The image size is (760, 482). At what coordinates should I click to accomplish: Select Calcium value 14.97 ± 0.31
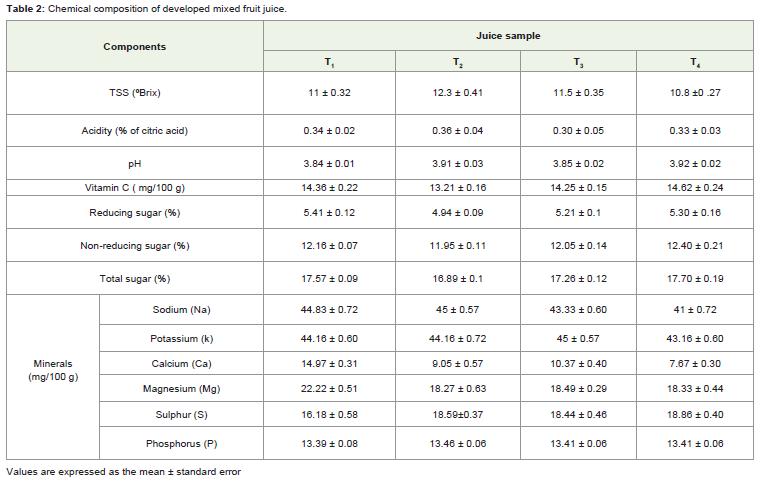click(329, 364)
